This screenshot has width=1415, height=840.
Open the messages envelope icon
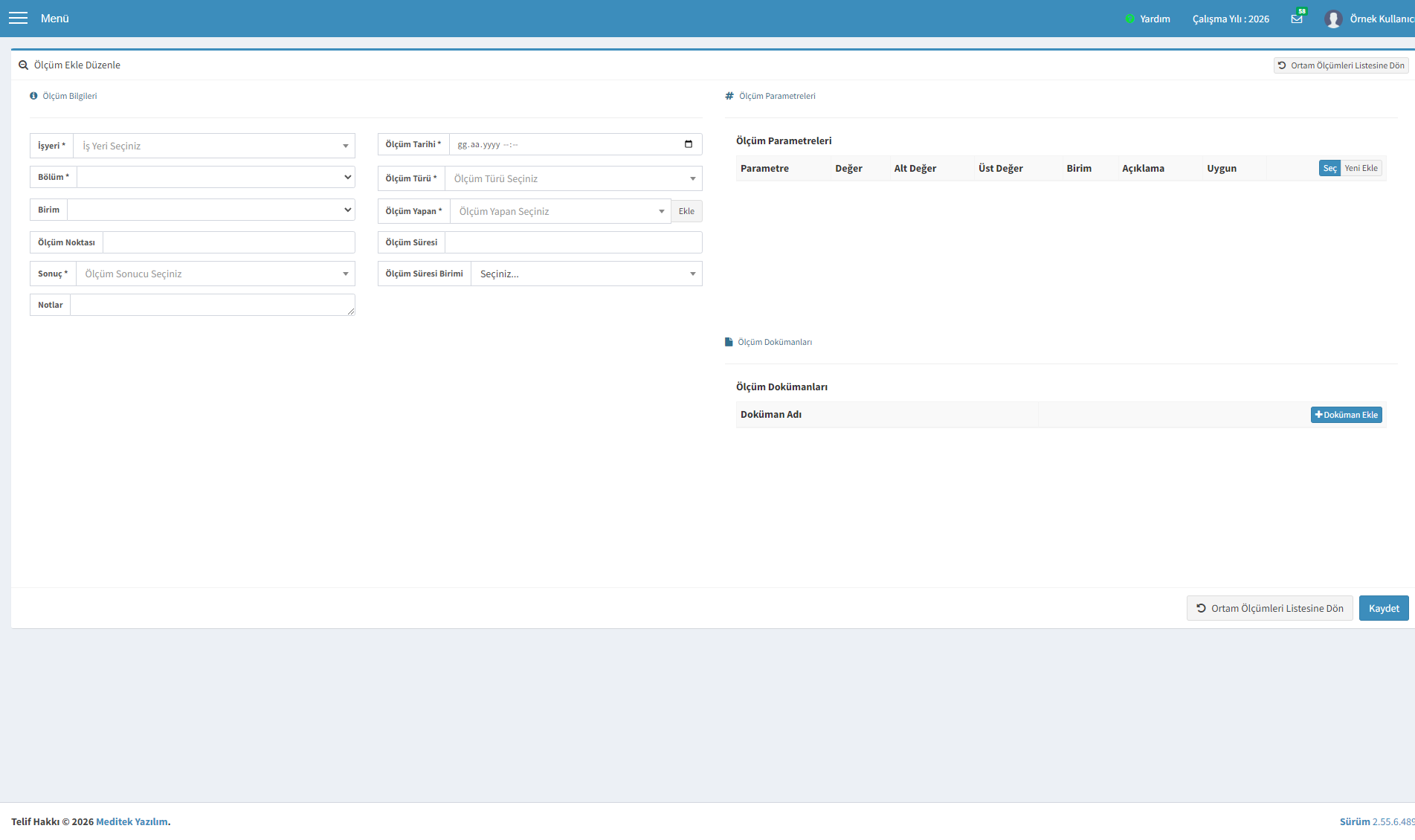pos(1297,19)
